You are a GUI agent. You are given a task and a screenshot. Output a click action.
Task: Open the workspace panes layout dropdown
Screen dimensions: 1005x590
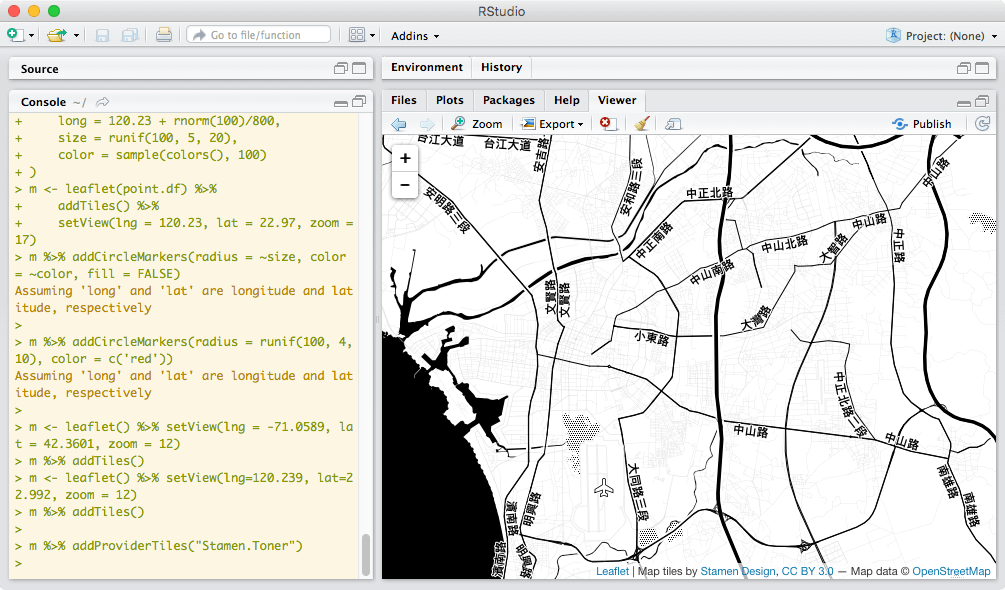click(x=362, y=35)
